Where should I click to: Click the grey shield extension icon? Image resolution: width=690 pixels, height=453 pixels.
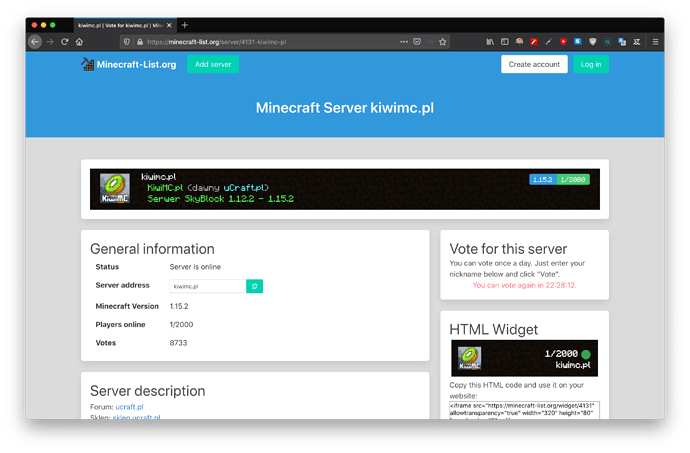click(x=593, y=42)
